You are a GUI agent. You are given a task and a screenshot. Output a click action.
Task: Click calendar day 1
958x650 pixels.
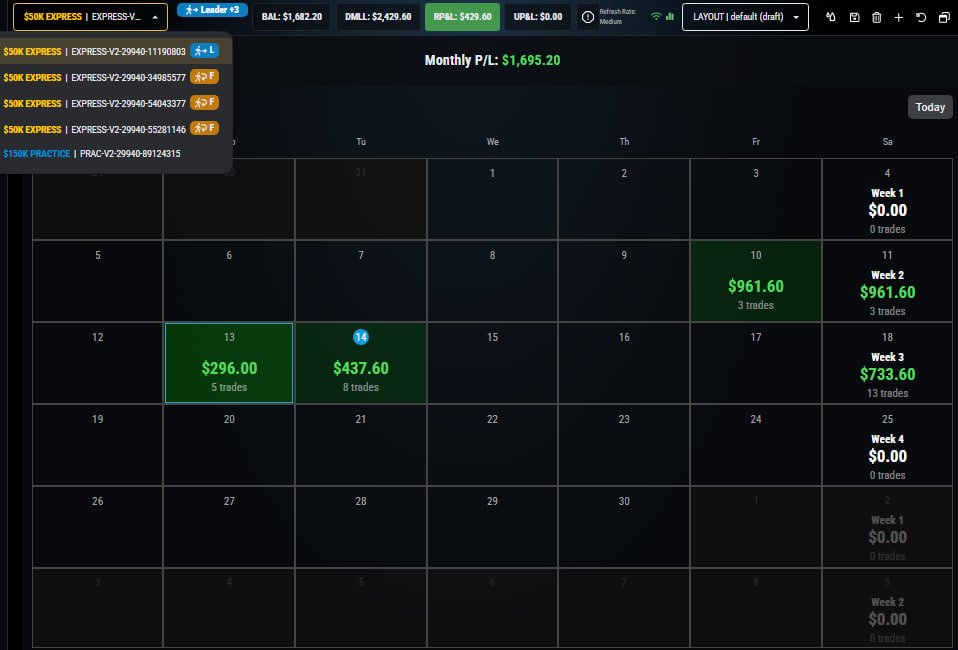coord(492,199)
